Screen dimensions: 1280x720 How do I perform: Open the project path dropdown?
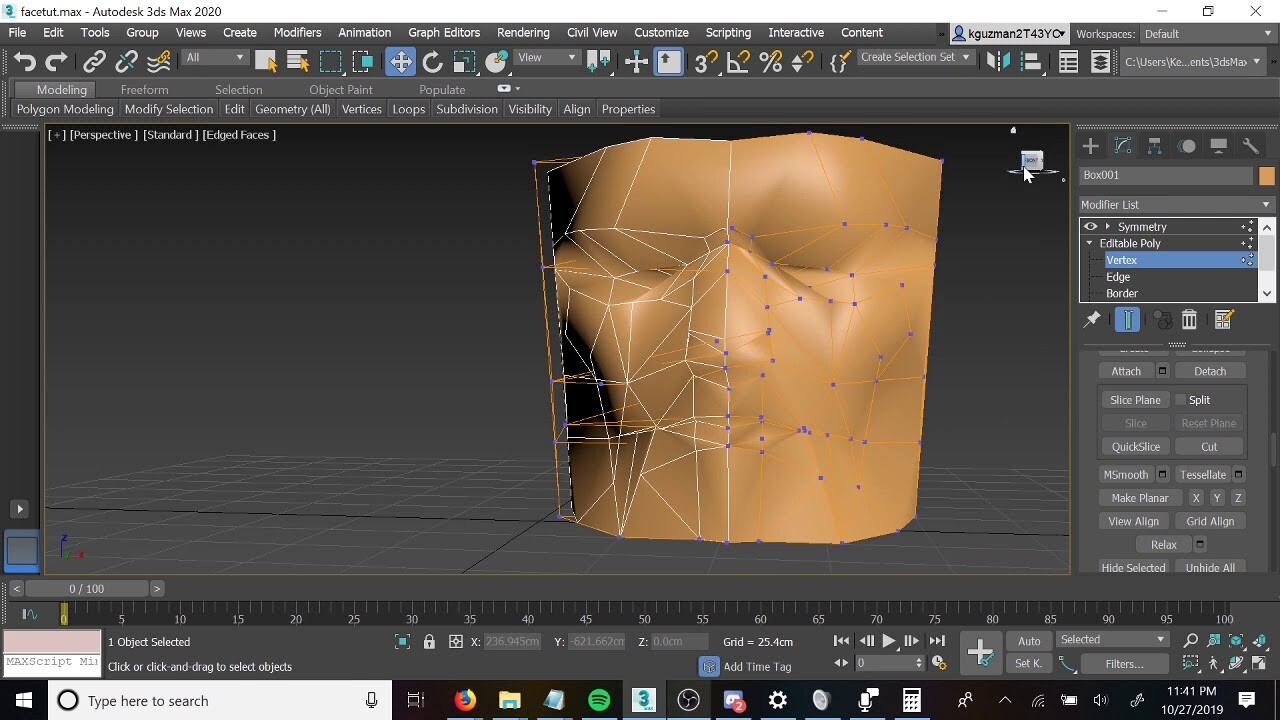(1192, 62)
